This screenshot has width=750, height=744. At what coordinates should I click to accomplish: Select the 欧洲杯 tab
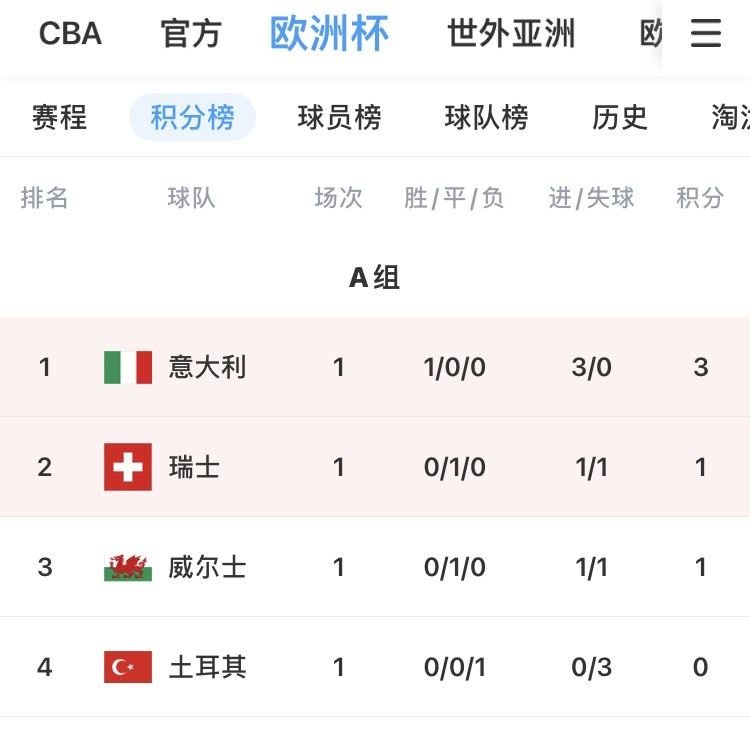[329, 34]
